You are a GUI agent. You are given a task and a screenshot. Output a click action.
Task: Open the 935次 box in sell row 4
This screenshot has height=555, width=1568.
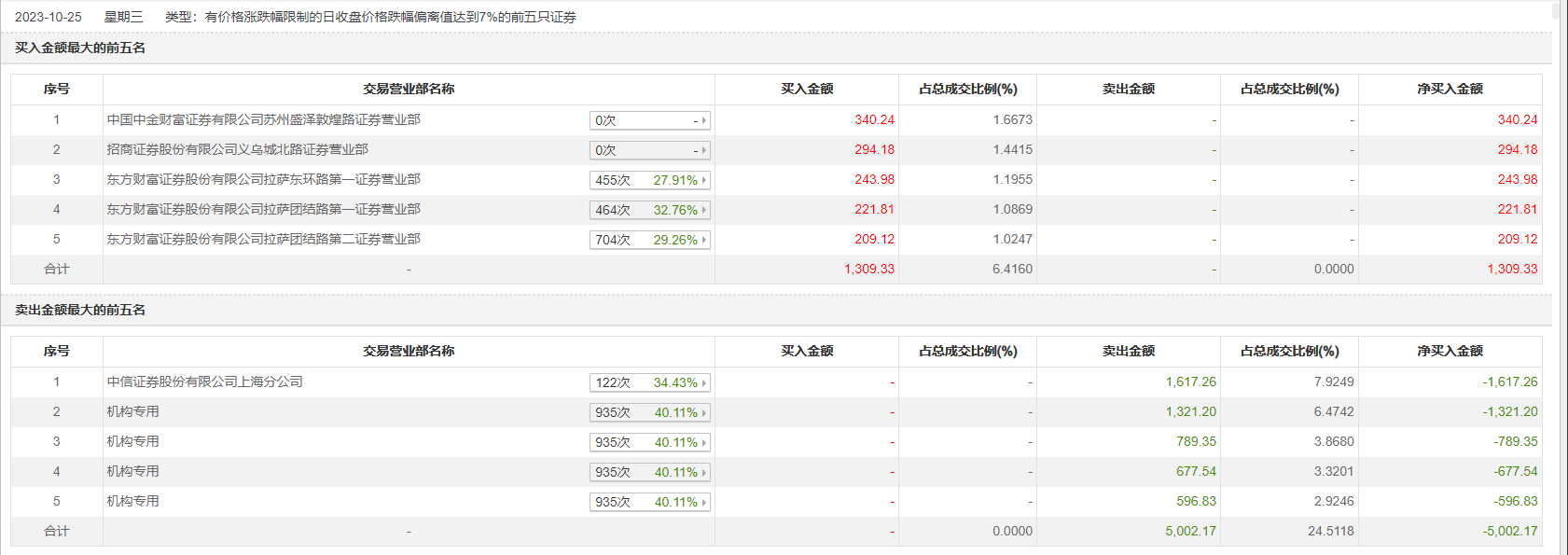point(649,472)
